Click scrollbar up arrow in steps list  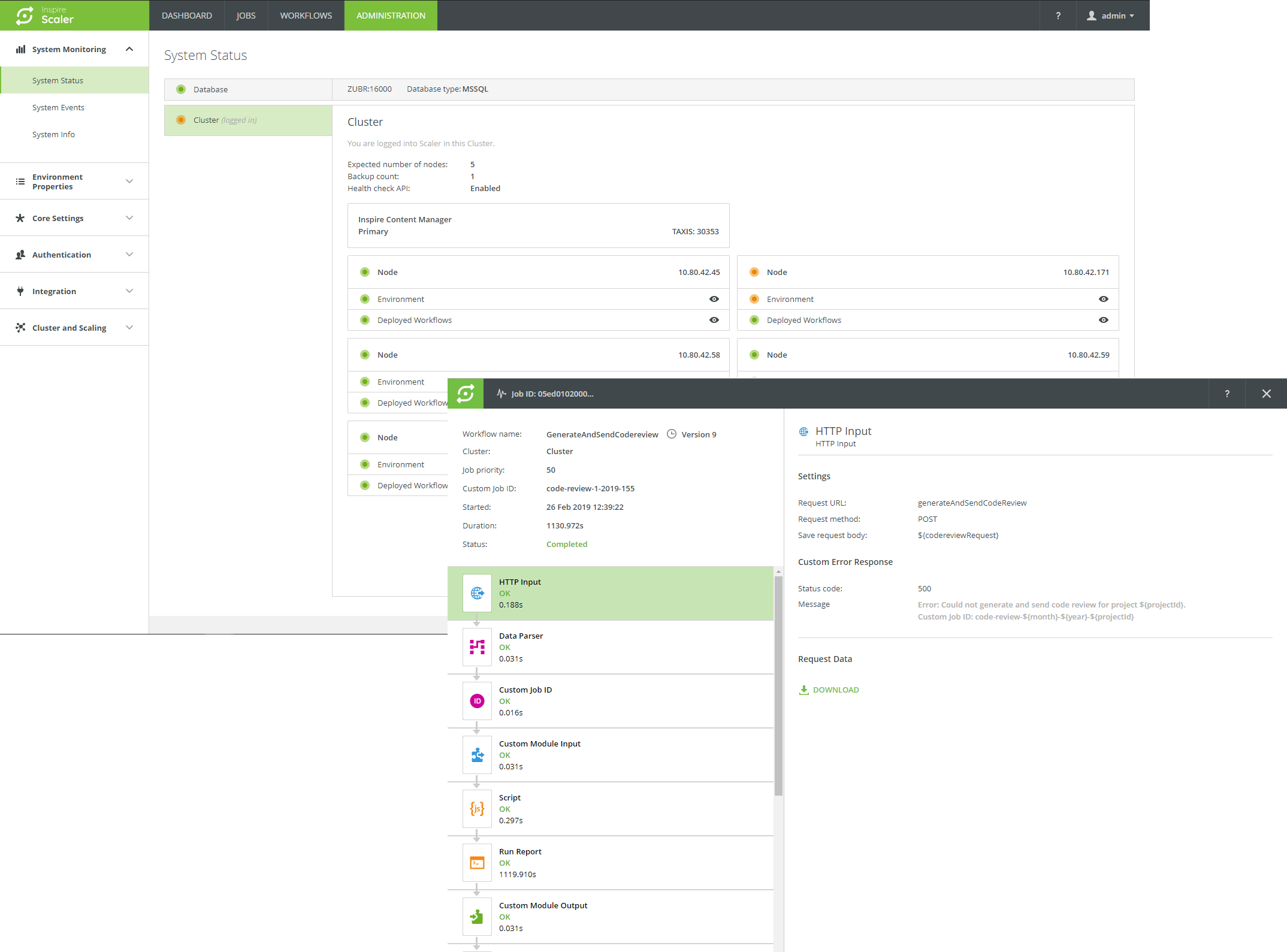coord(778,572)
